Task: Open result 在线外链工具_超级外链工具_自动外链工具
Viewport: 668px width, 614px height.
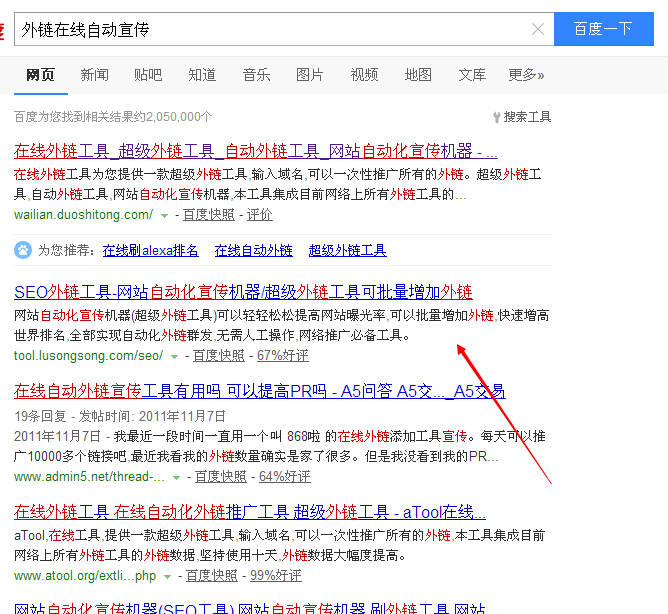Action: [256, 151]
